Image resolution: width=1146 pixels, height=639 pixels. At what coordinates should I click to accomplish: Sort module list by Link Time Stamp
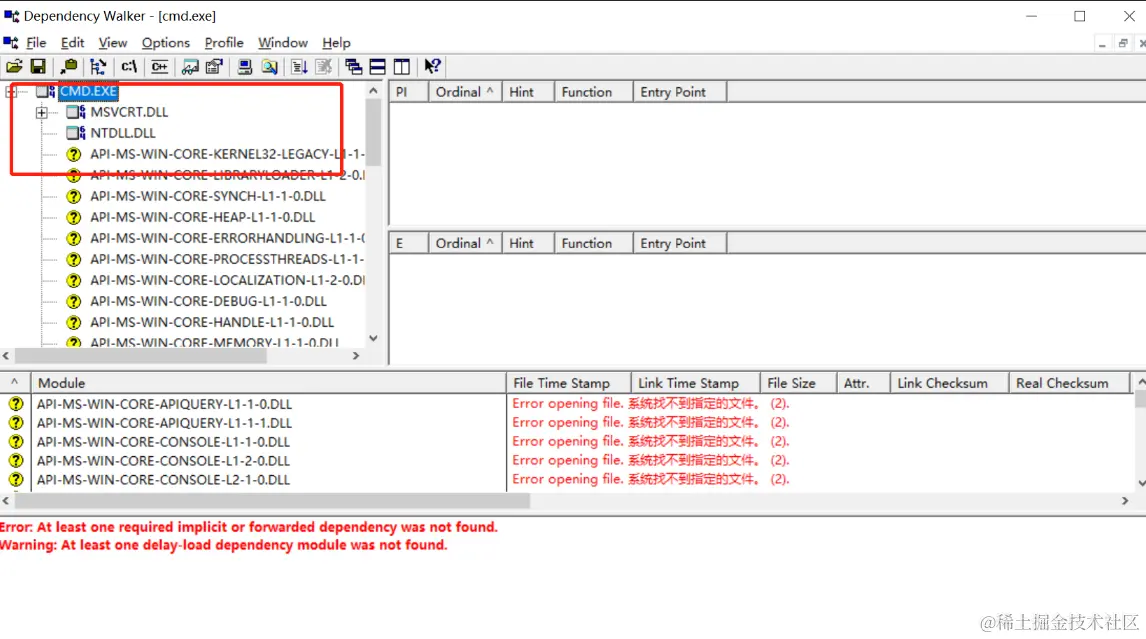696,383
